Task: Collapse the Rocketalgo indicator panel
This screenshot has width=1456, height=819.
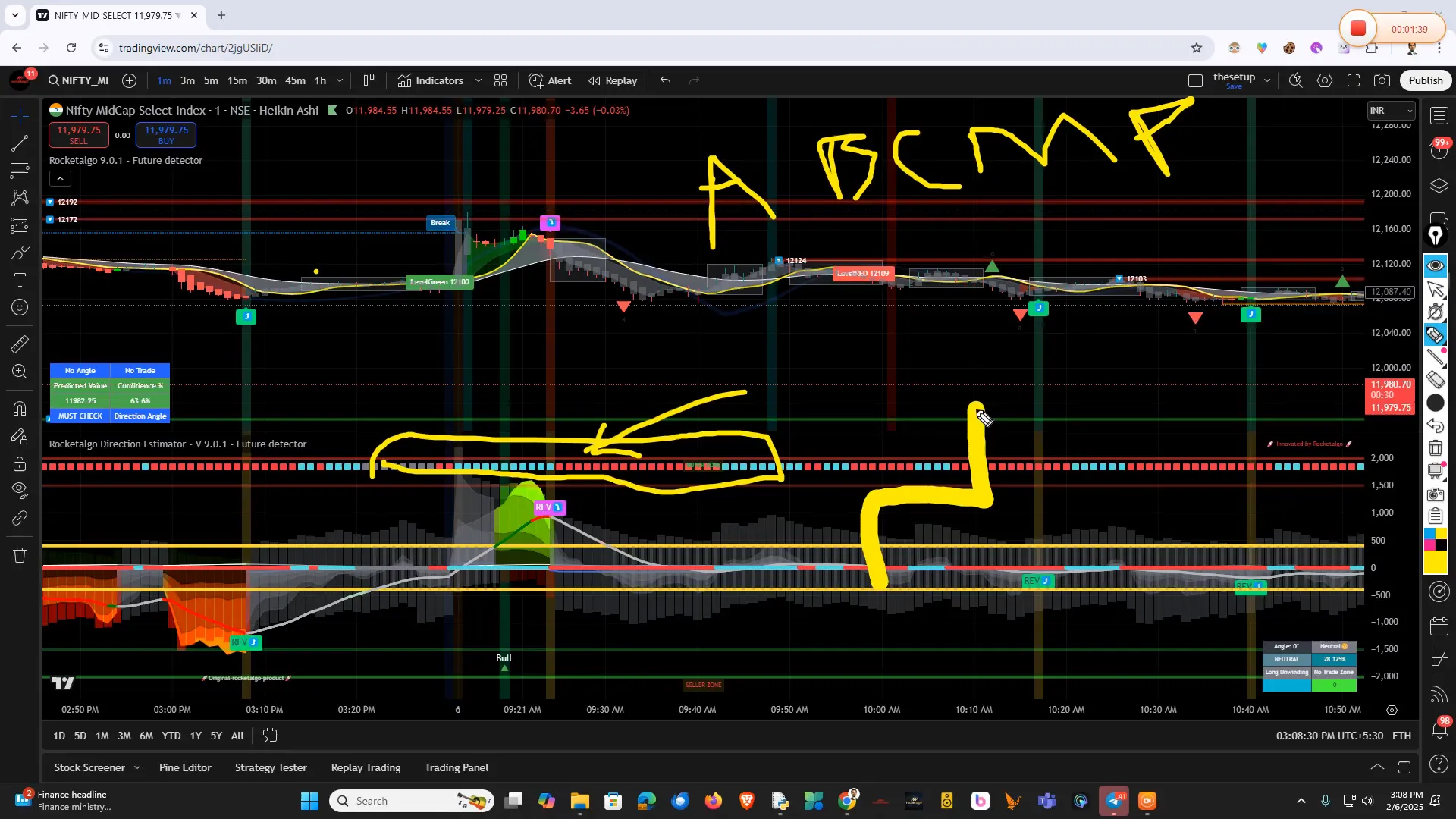Action: tap(59, 178)
